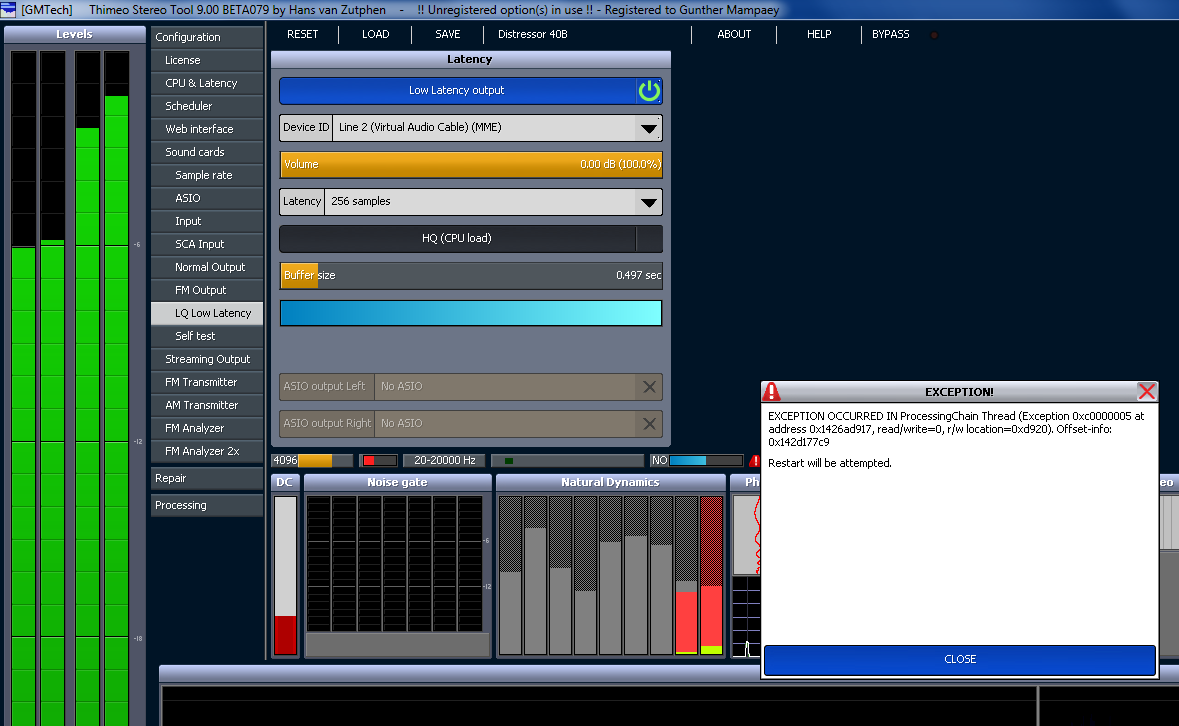This screenshot has width=1179, height=726.
Task: Select Self test in sidebar
Action: coord(207,336)
